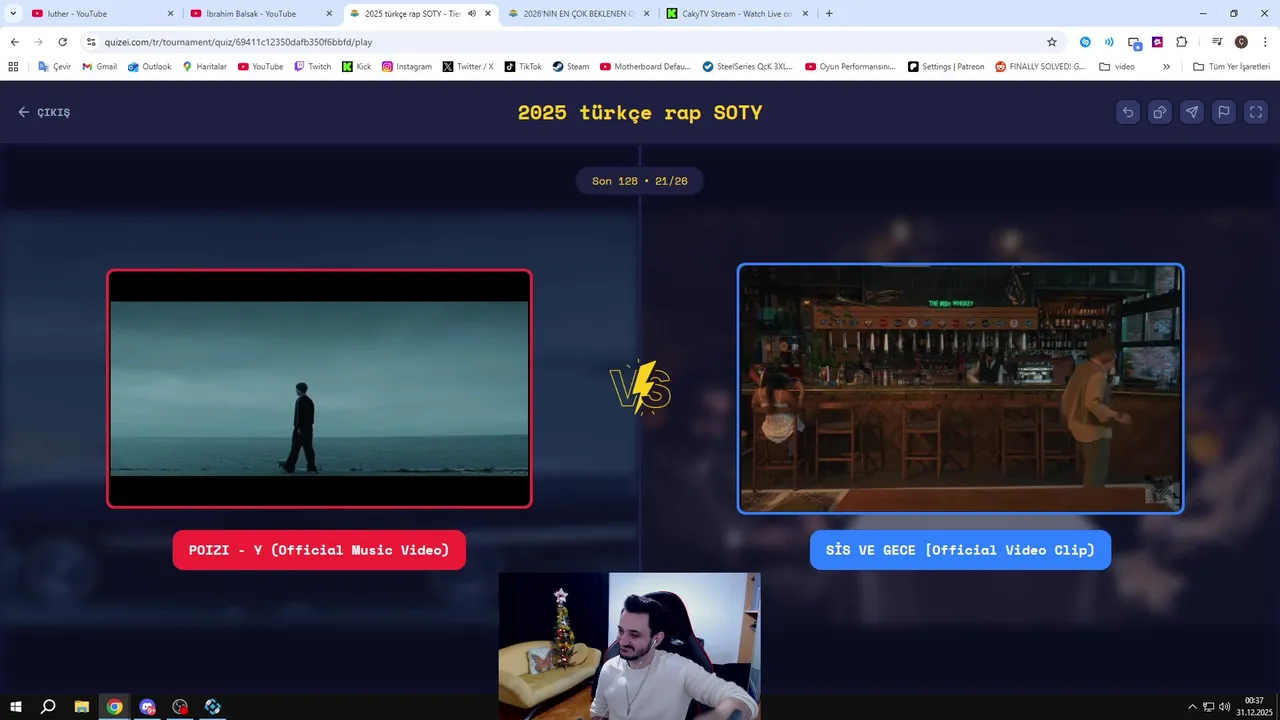Open a new browser tab

click(829, 14)
